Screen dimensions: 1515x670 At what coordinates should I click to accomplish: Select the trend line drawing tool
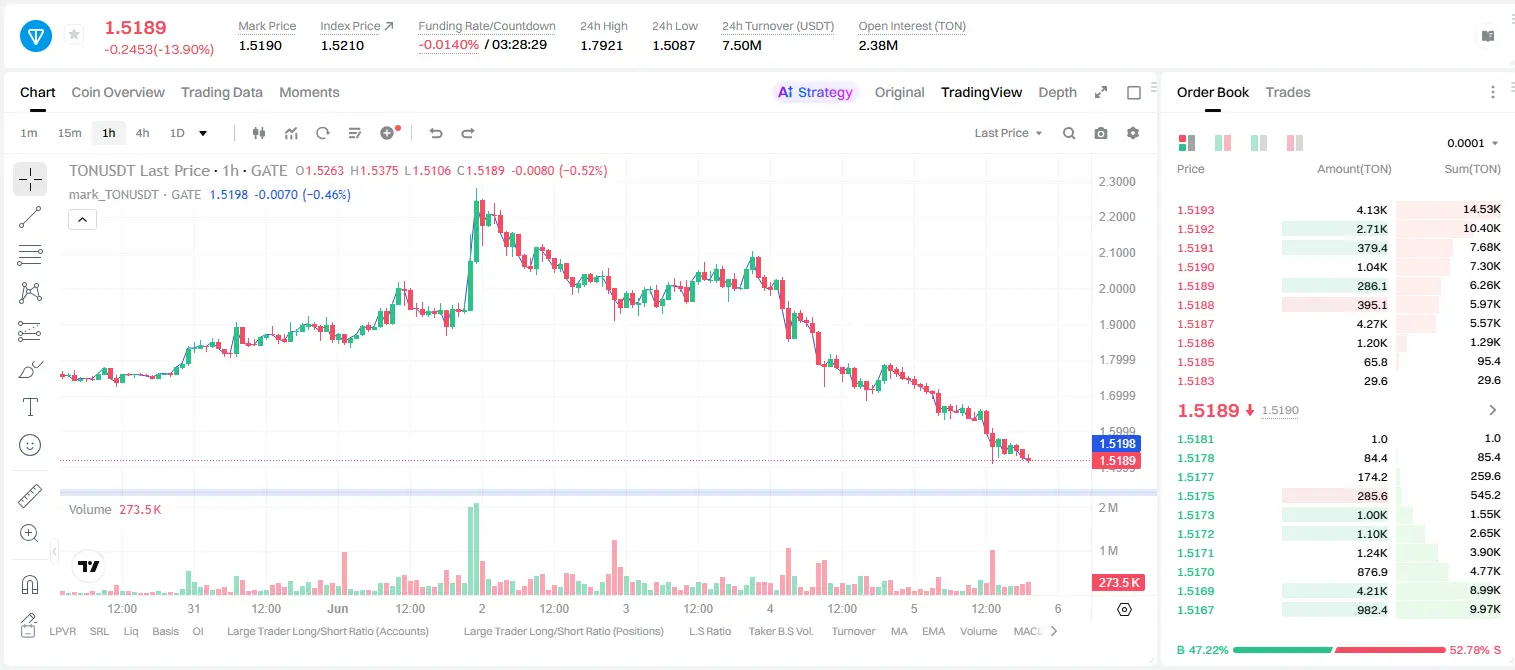click(x=30, y=217)
